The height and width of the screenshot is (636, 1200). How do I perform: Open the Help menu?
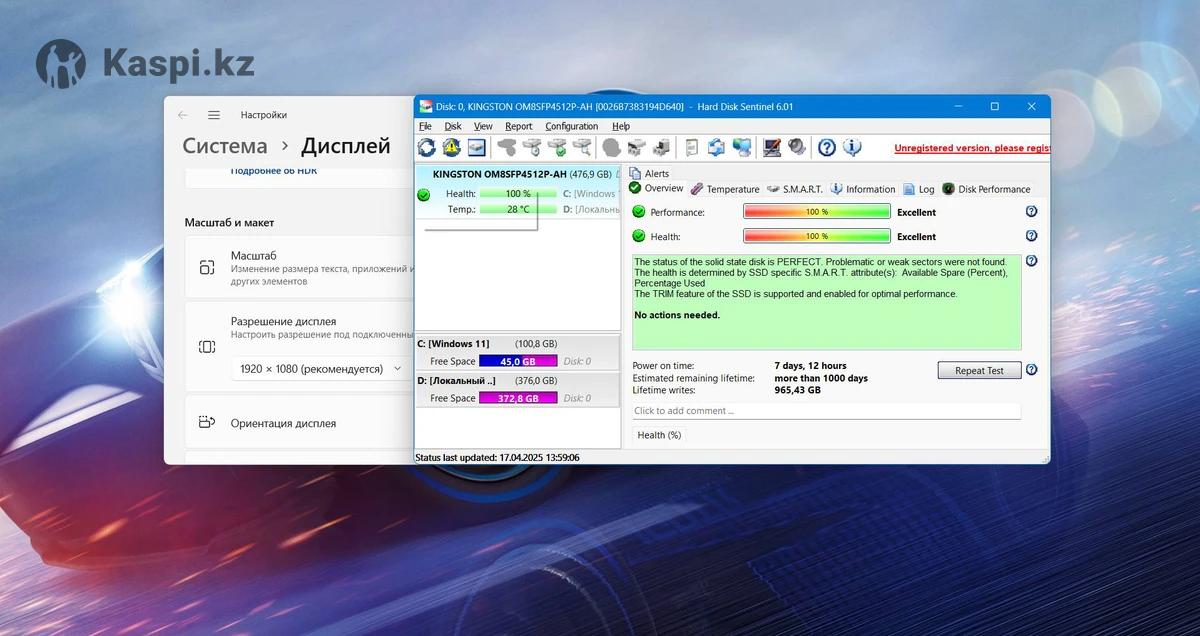click(x=621, y=126)
